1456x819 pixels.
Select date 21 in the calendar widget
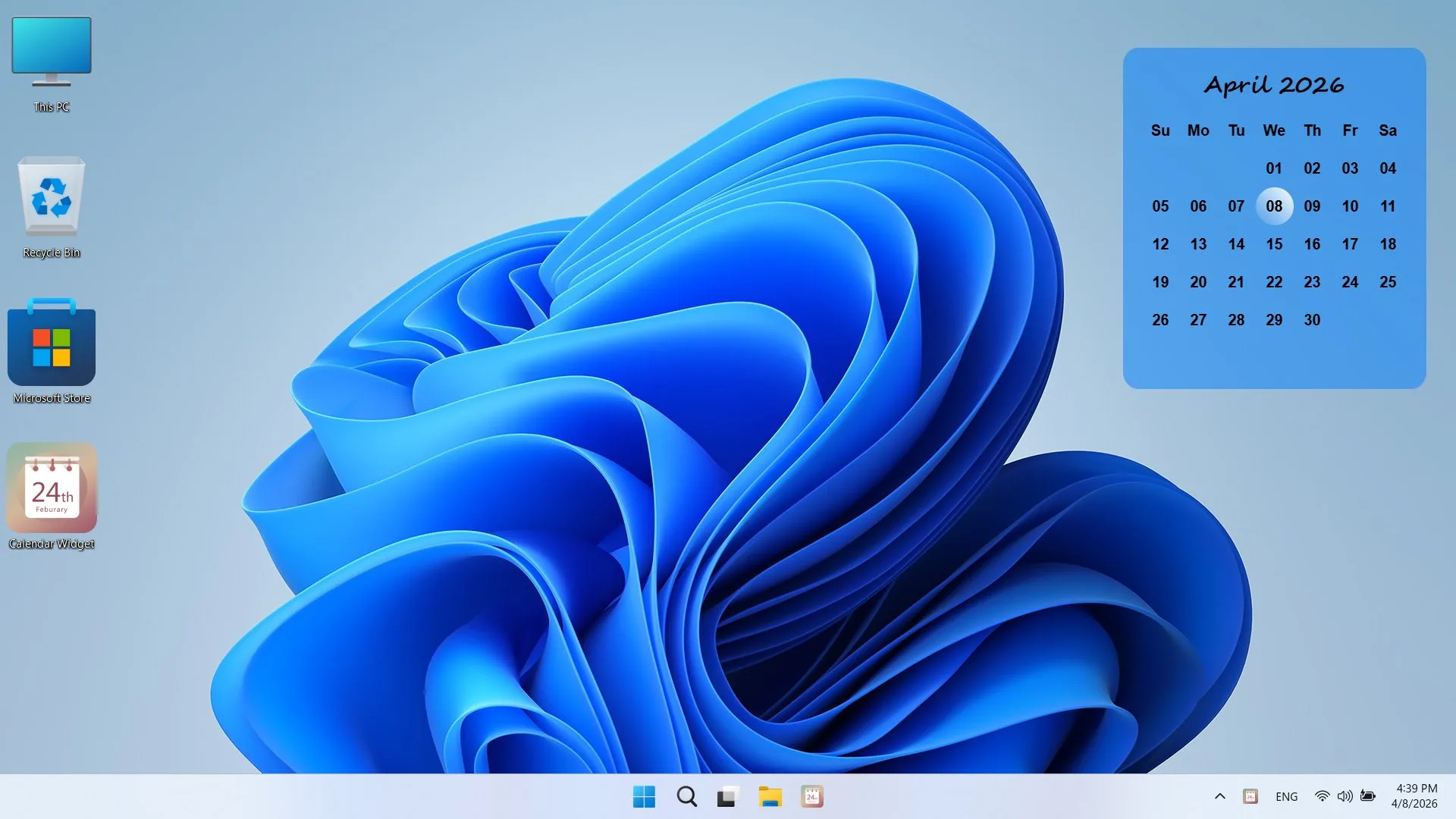coord(1236,282)
